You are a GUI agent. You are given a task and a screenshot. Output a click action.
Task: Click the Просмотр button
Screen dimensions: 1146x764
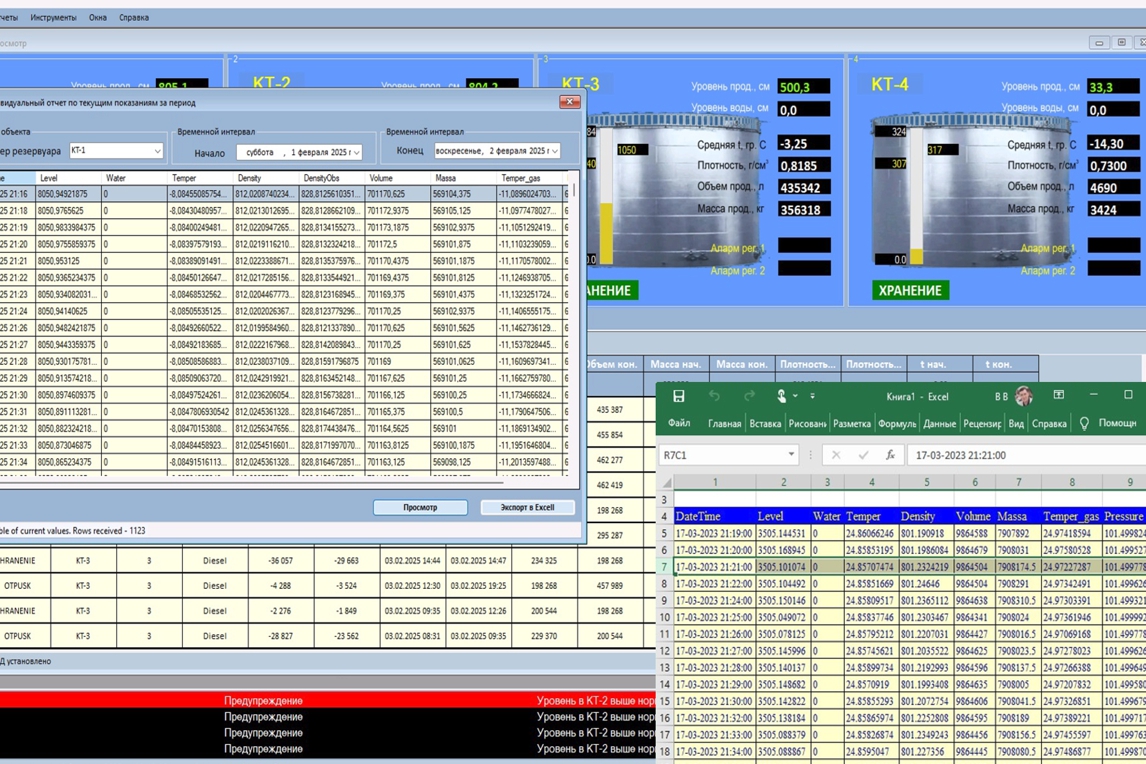[x=420, y=508]
